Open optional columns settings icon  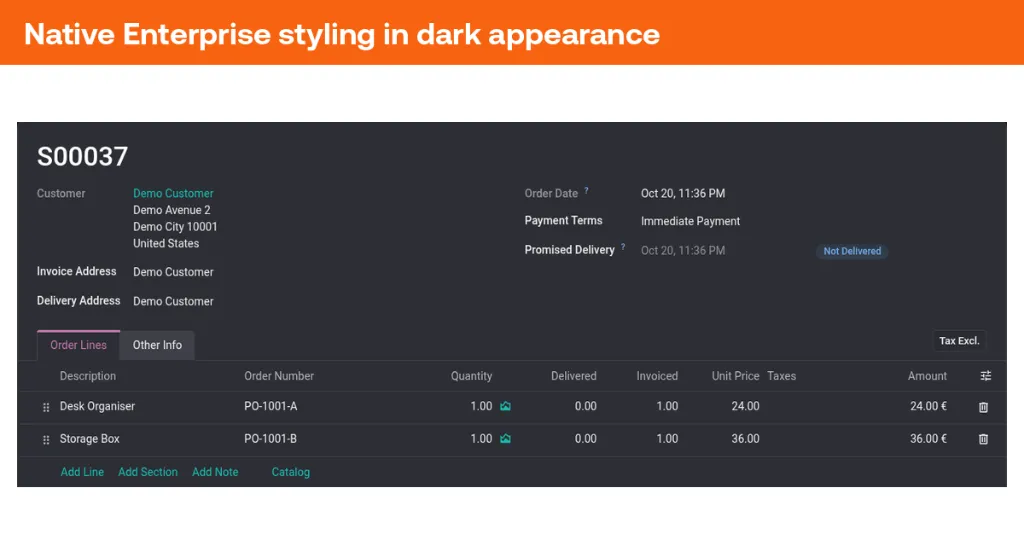click(x=985, y=376)
